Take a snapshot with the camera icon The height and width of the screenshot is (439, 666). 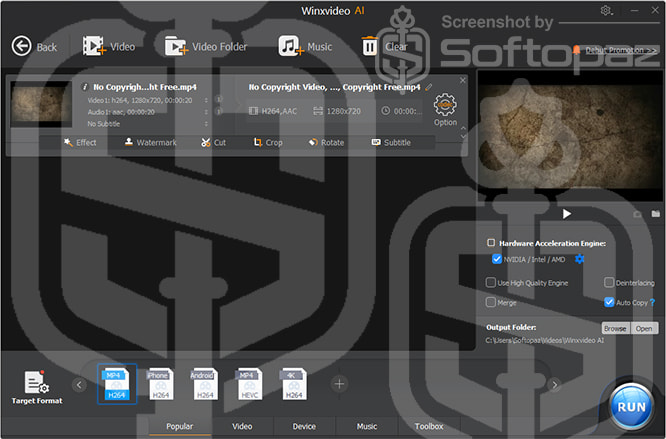click(637, 214)
